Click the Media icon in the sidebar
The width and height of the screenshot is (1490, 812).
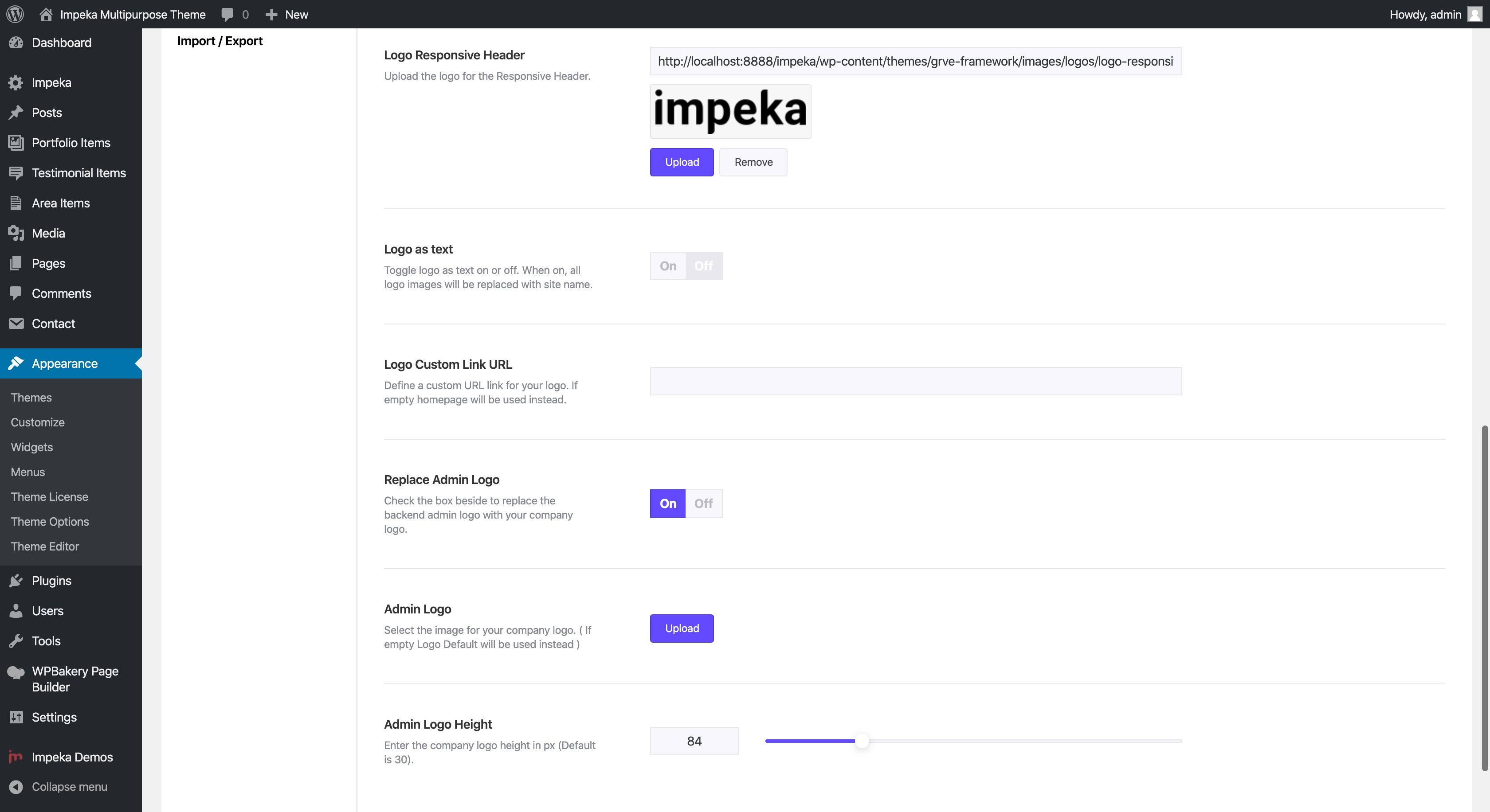[16, 233]
